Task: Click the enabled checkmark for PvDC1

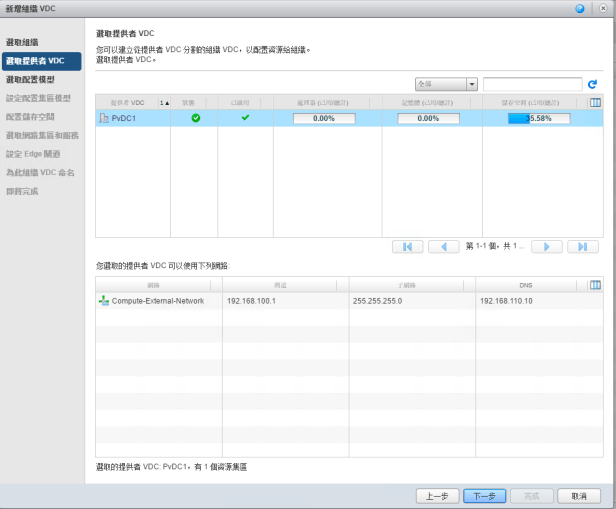Action: (245, 118)
